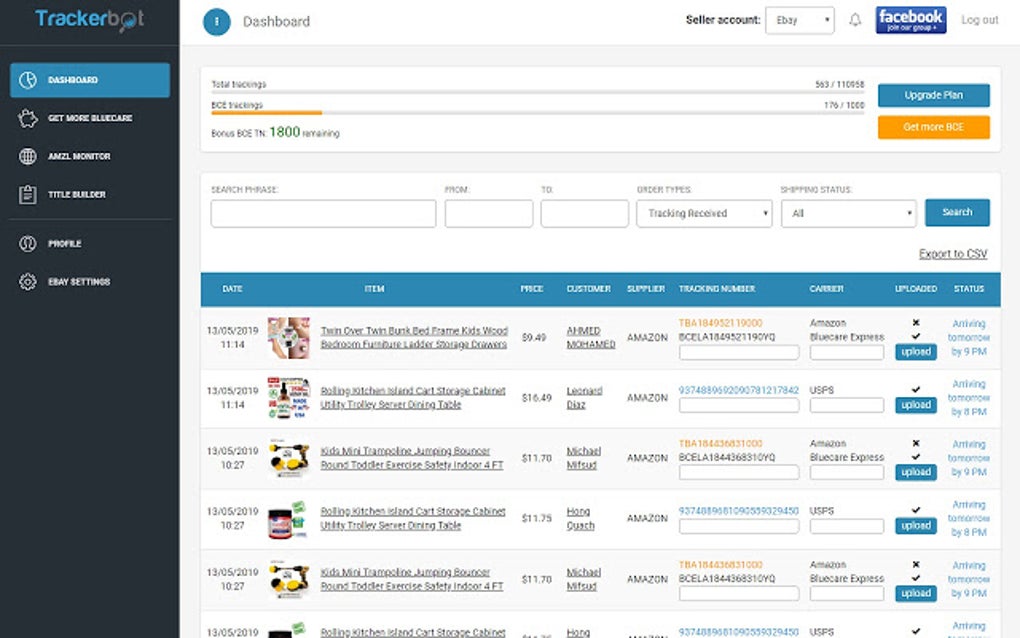1020x638 pixels.
Task: Click the Get more BCE button
Action: coord(933,127)
